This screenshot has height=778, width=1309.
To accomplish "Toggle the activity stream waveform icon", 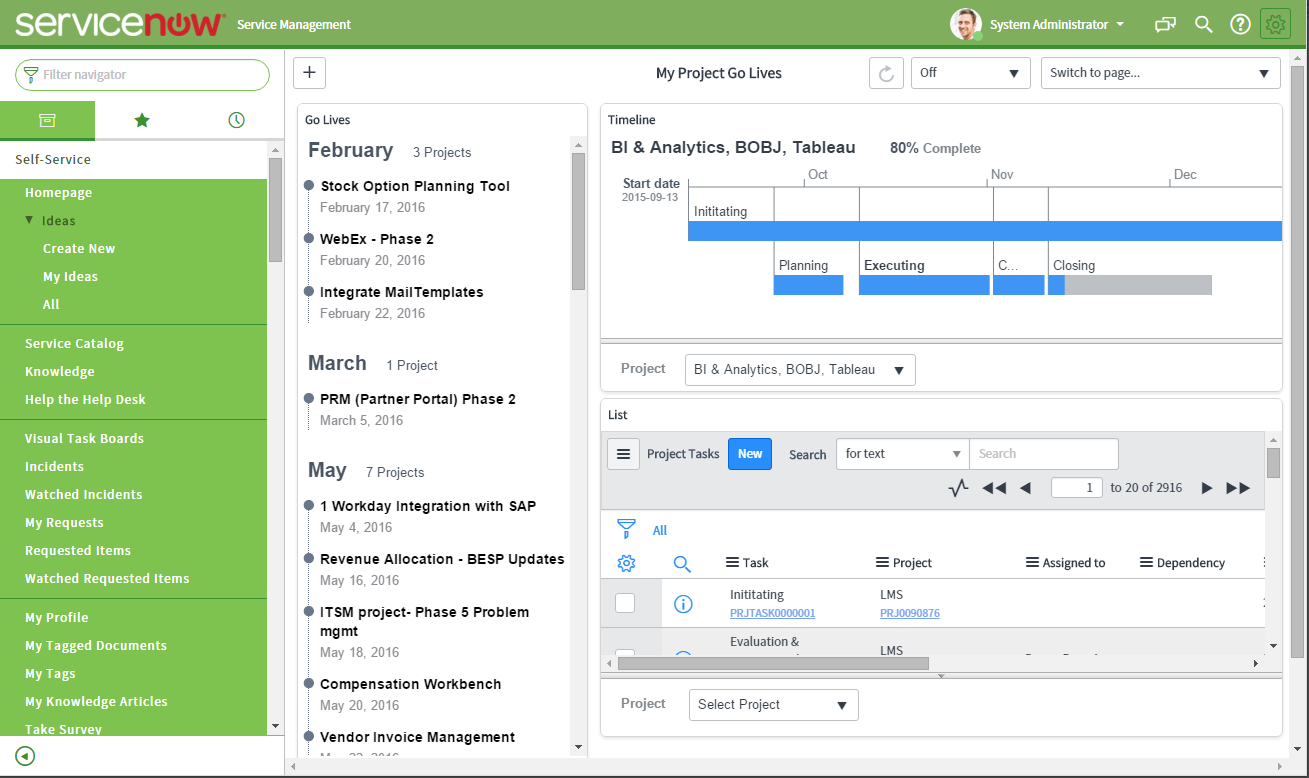I will (958, 487).
